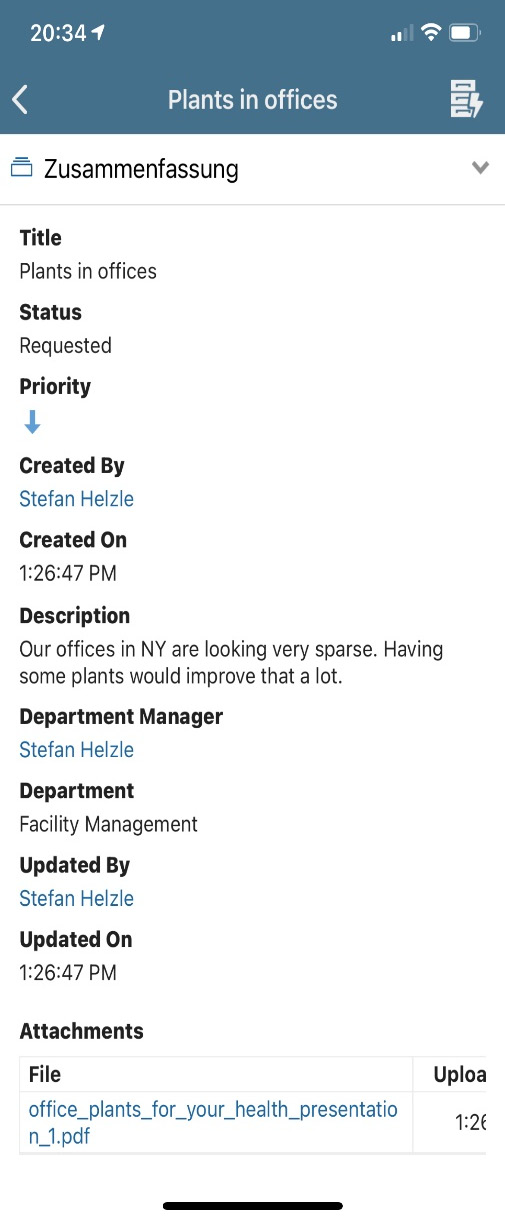Viewport: 505px width, 1222px height.
Task: Tap the Uploaded column header
Action: click(459, 1075)
